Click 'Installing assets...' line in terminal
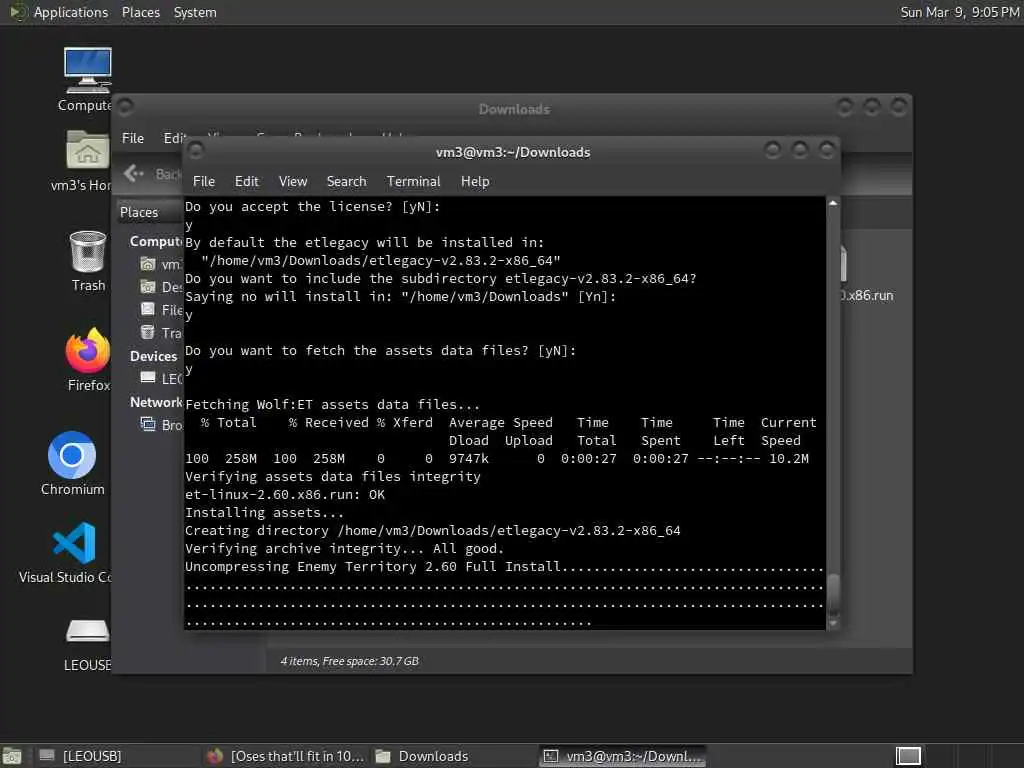1024x768 pixels. (264, 513)
